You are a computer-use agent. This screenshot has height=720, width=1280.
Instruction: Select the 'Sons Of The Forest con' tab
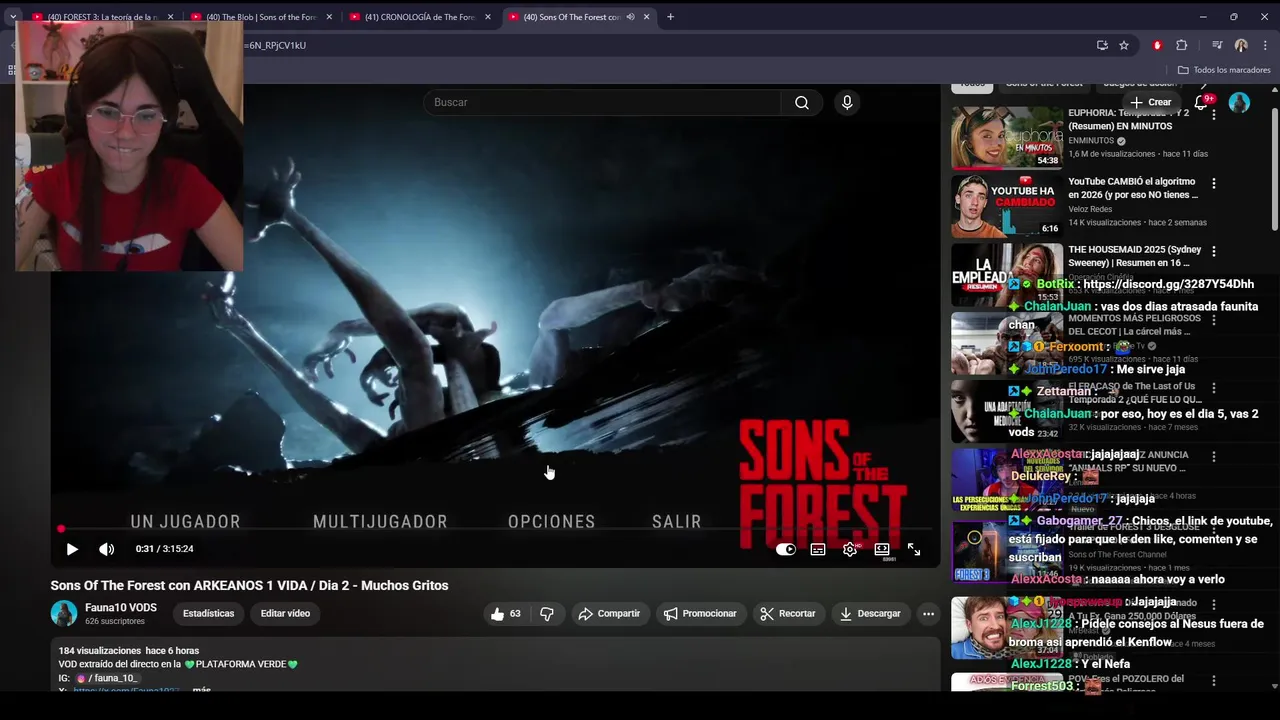click(570, 17)
